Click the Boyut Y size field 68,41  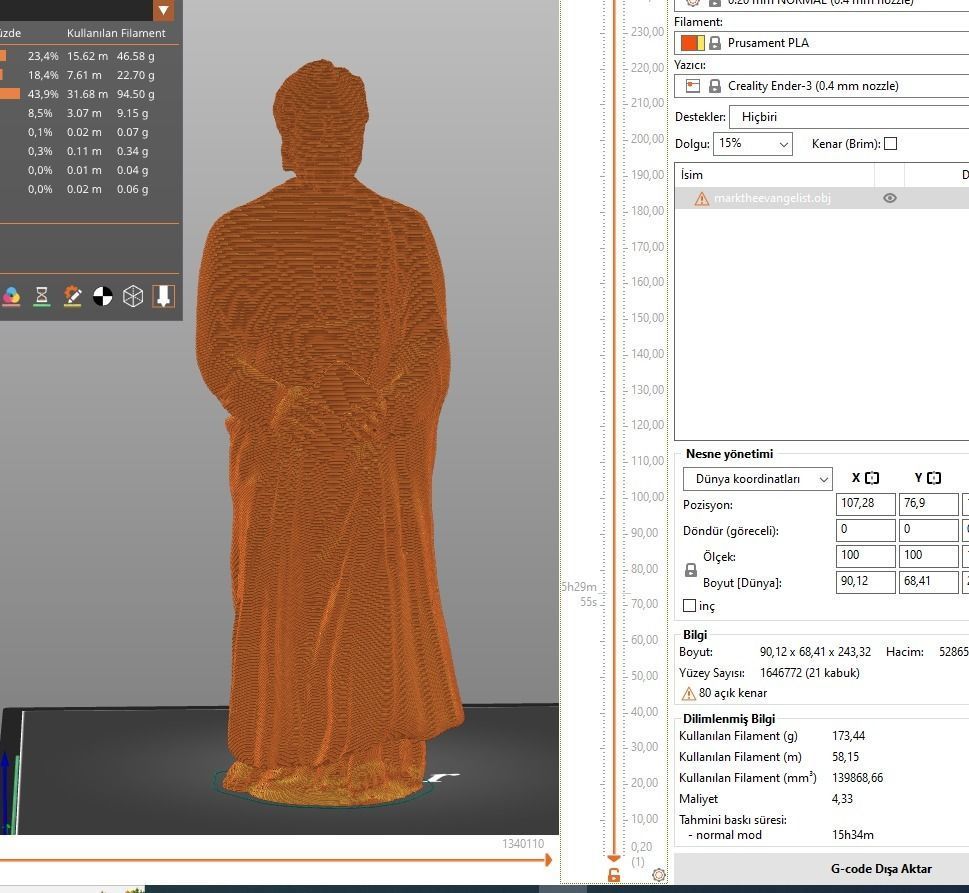click(929, 582)
